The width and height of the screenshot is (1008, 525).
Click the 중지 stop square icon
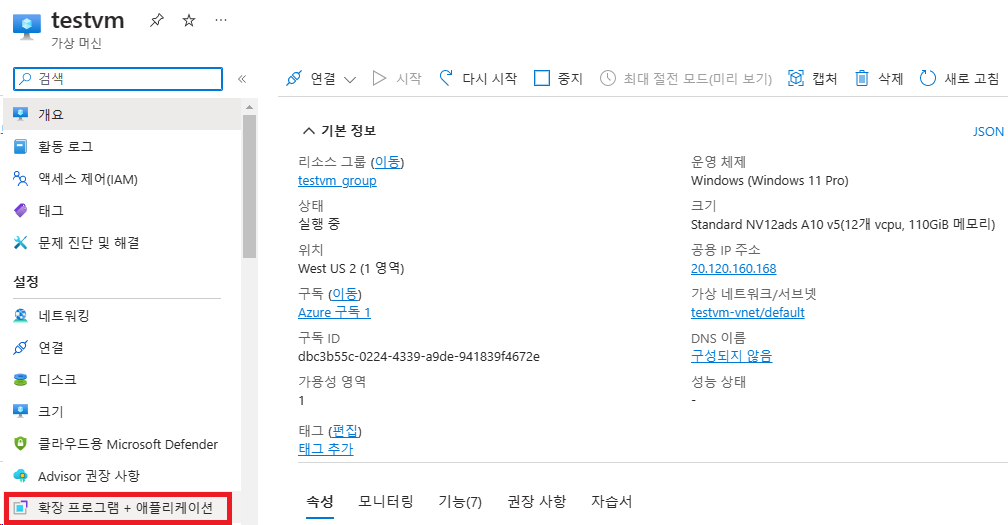pos(542,78)
